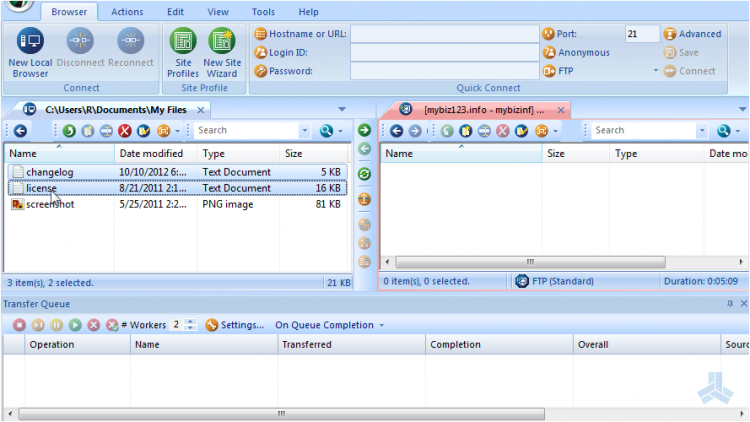
Task: Open the Help ribbon tab
Action: pos(309,12)
